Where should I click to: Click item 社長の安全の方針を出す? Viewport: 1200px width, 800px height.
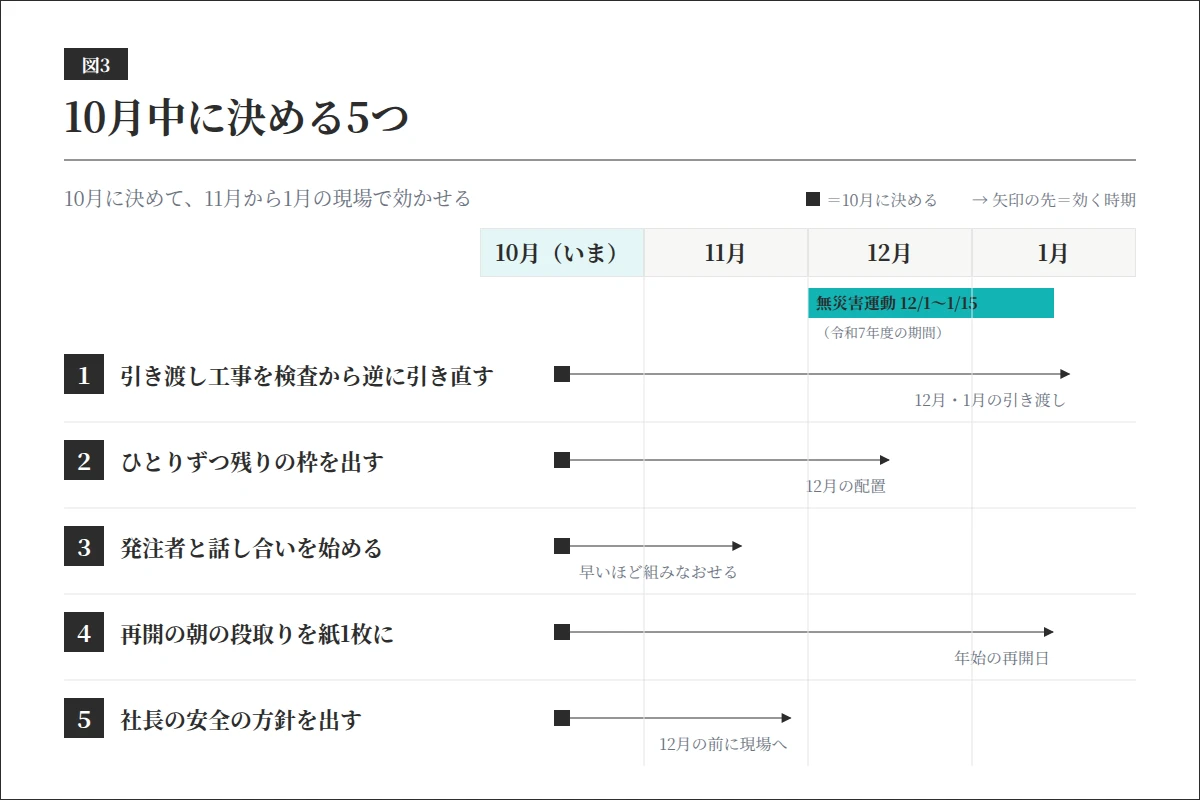click(241, 720)
